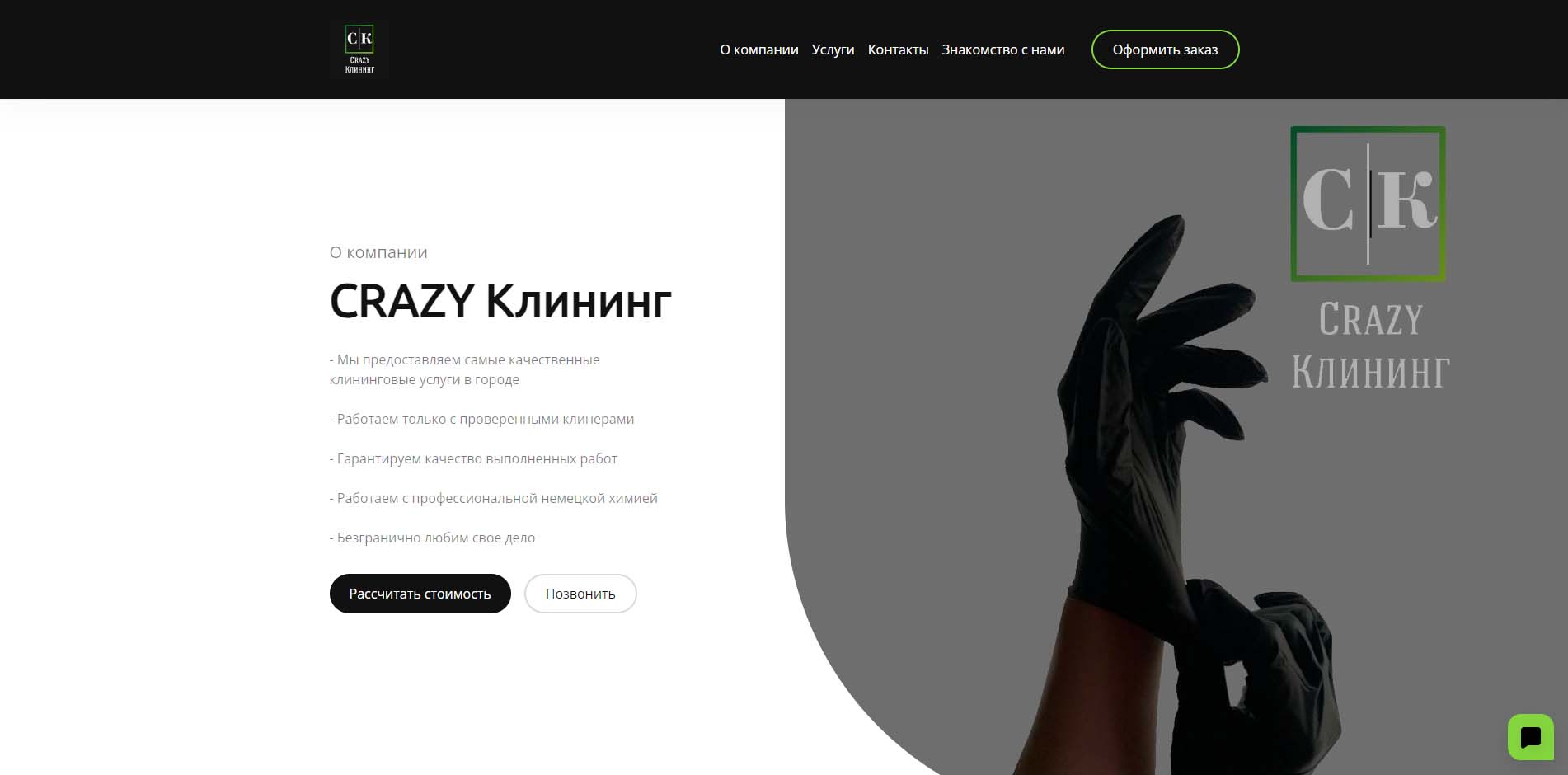Click the Безгранично любим свое дело line

[x=432, y=538]
